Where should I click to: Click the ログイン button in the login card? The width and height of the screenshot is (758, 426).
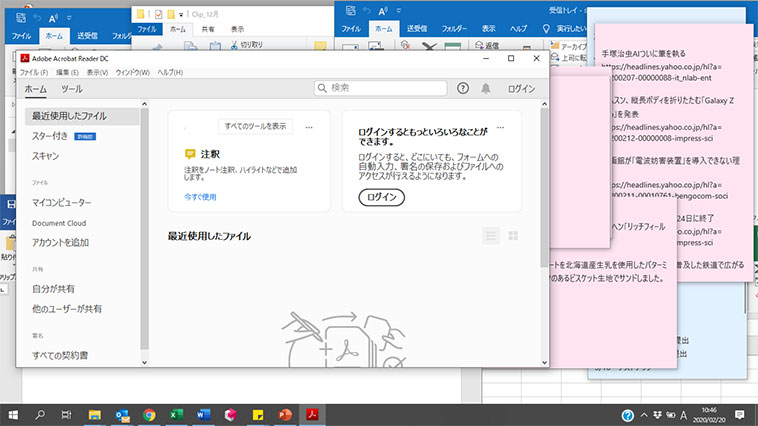(381, 197)
